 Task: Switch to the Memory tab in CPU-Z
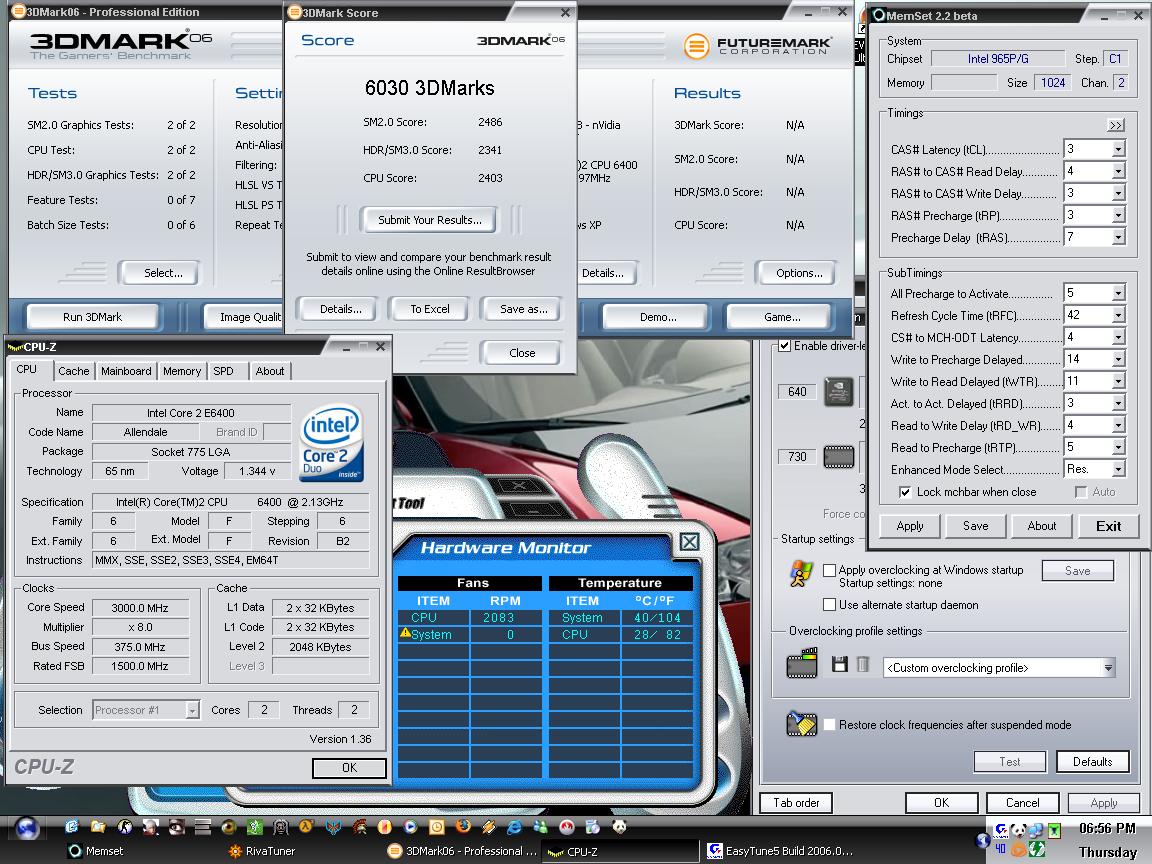point(182,371)
